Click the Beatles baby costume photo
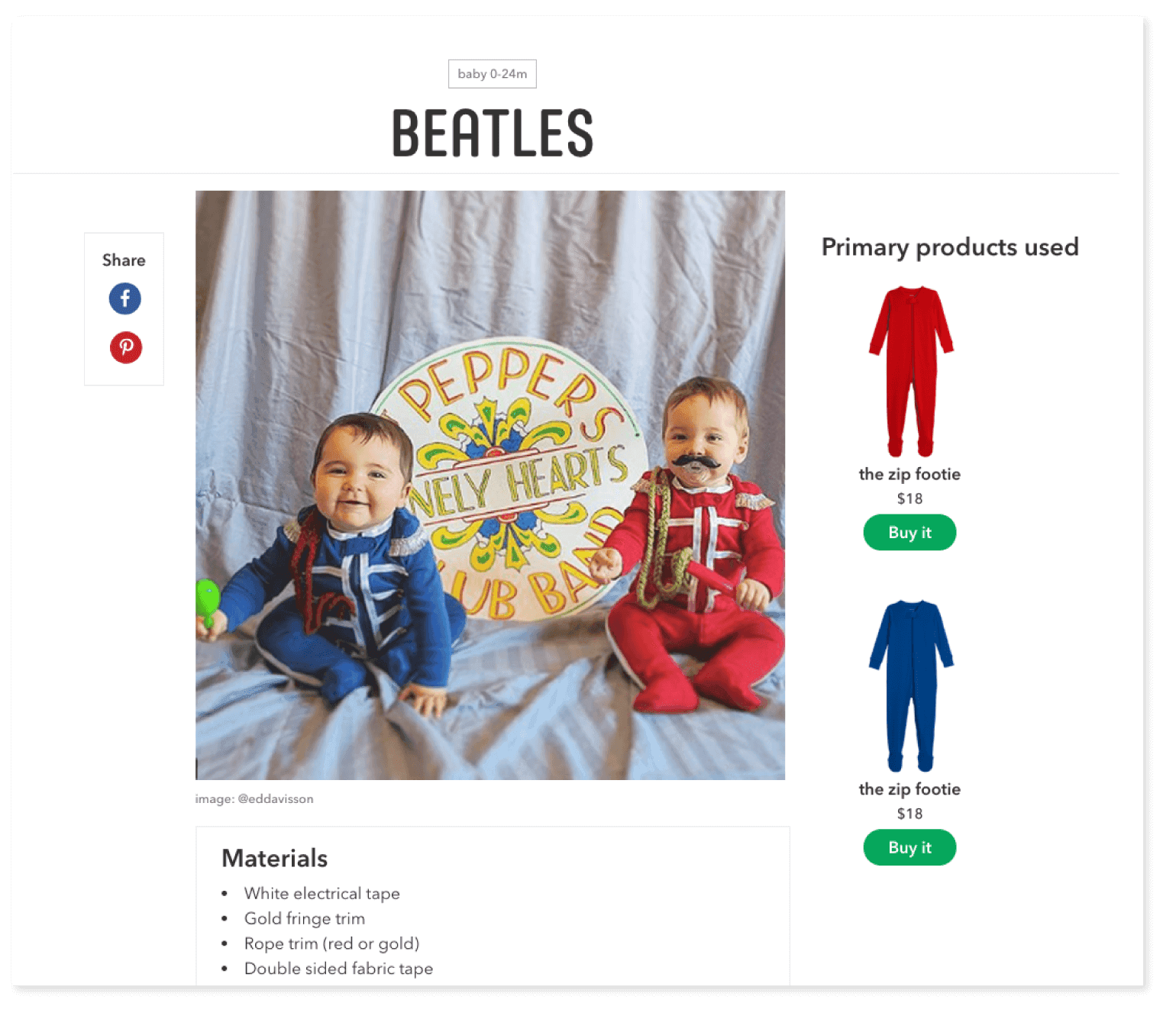The width and height of the screenshot is (1176, 1019). [x=490, y=485]
